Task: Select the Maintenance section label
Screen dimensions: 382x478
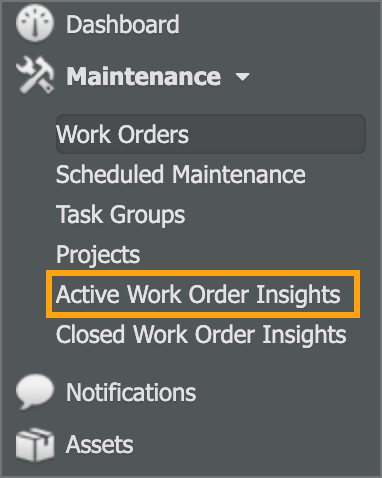Action: pyautogui.click(x=143, y=76)
